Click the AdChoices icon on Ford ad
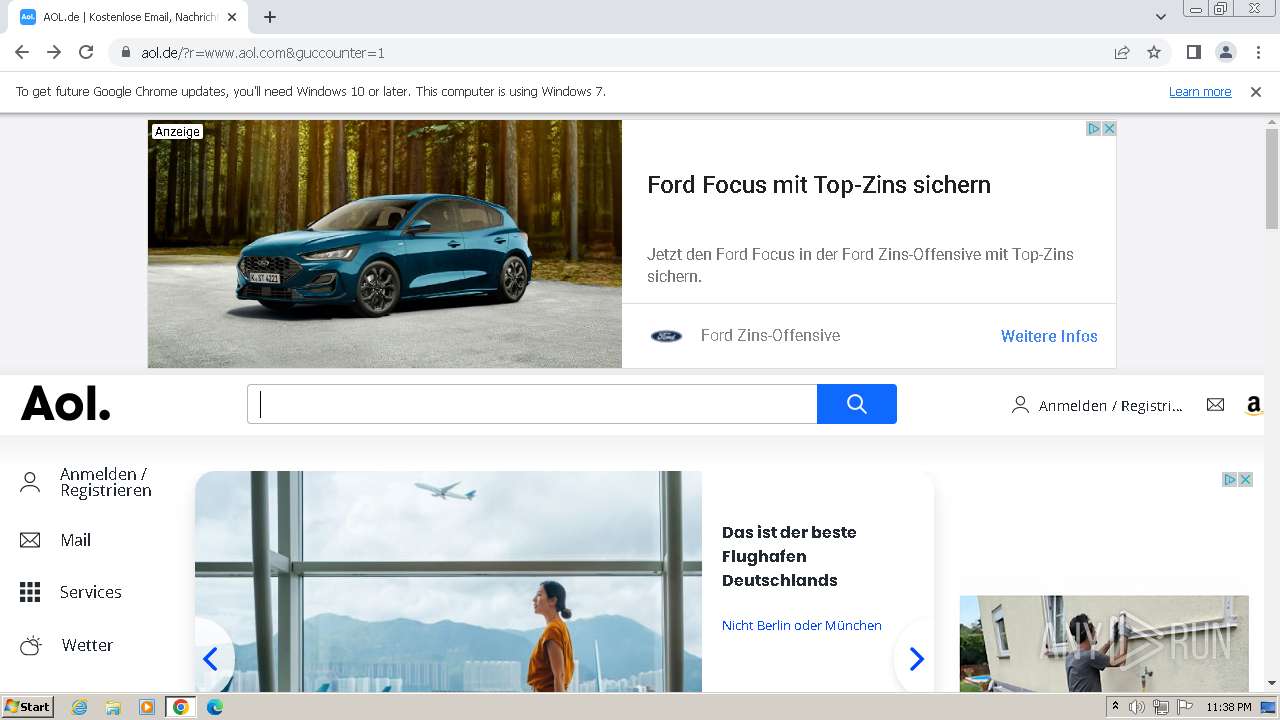1280x720 pixels. [x=1093, y=128]
